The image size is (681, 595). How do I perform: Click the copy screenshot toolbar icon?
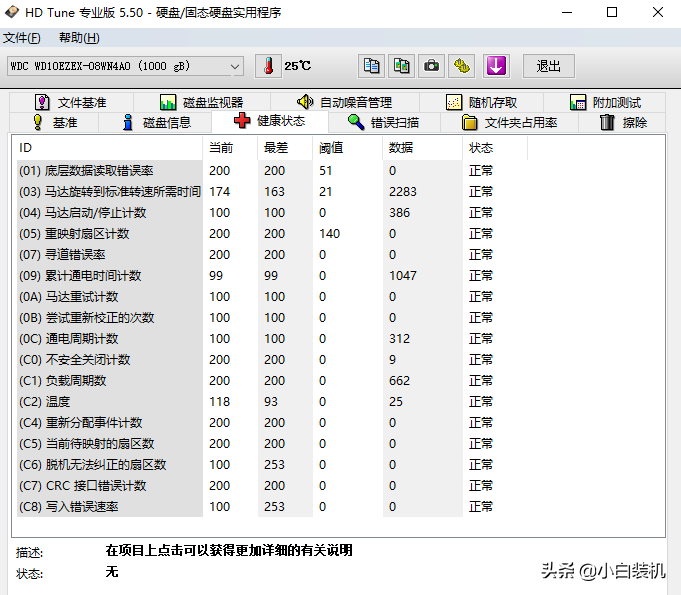(x=401, y=66)
